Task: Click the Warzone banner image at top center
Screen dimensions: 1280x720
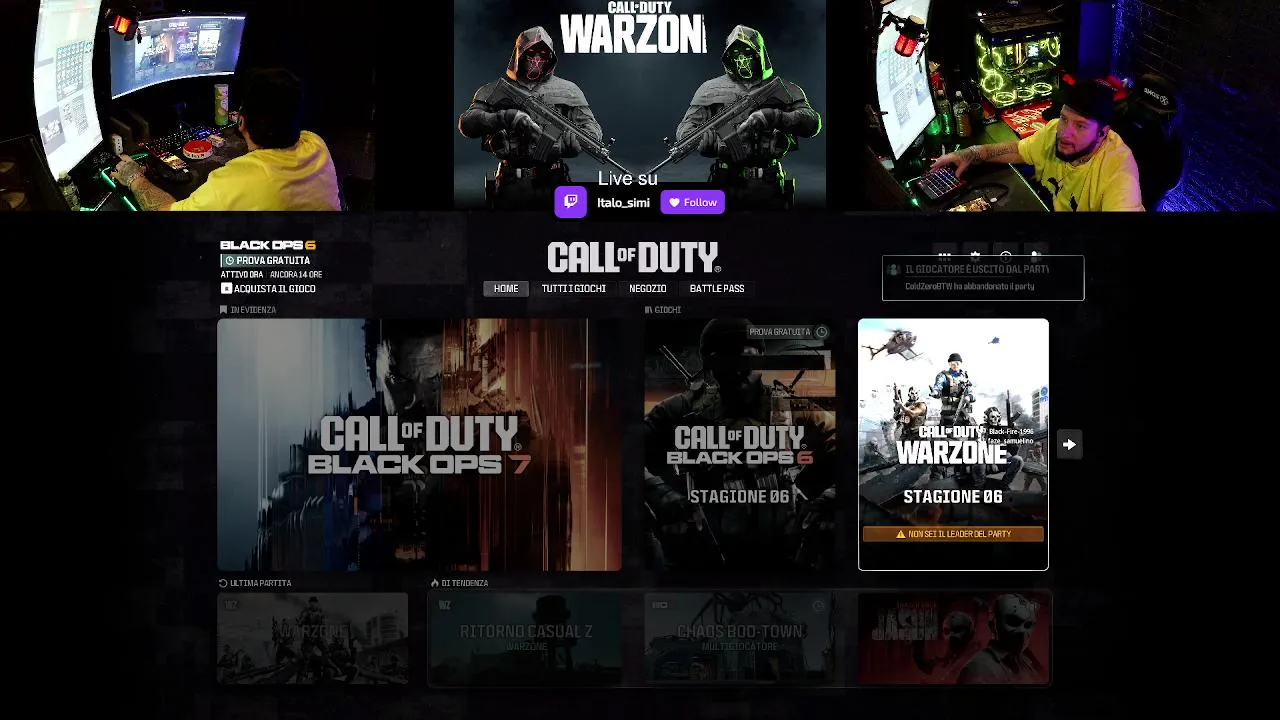Action: point(640,105)
